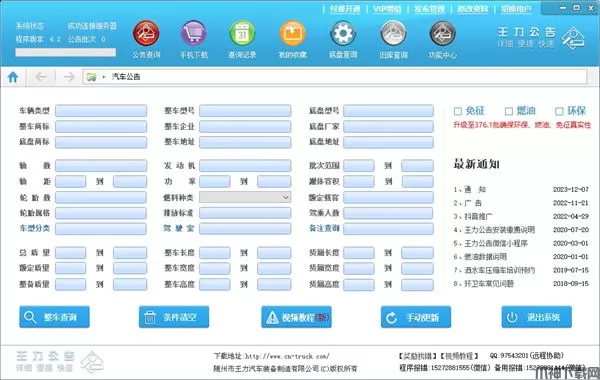The height and width of the screenshot is (380, 600).
Task: Open the 功能中心 dark icon
Action: click(442, 33)
